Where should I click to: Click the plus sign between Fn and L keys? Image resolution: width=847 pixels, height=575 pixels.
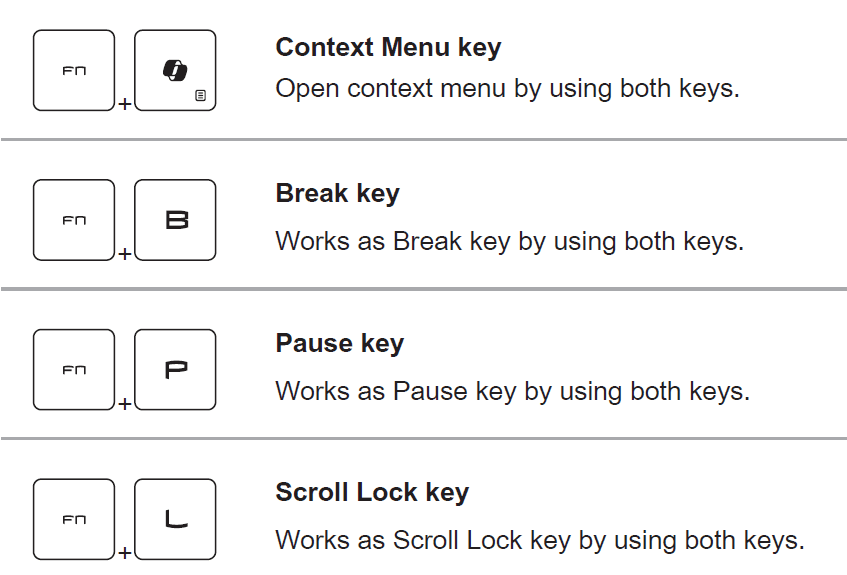coord(124,553)
